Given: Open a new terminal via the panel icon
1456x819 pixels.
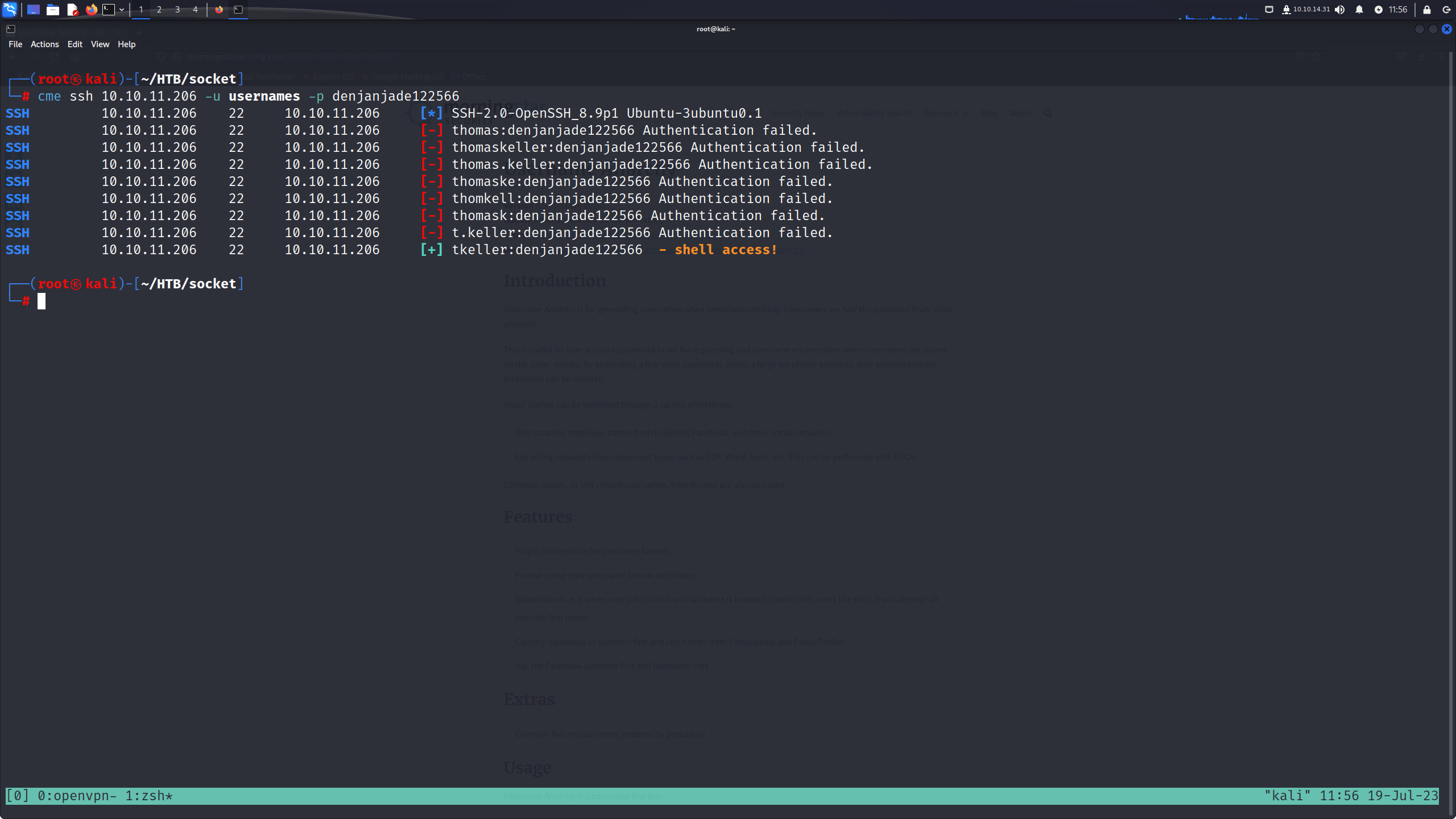Looking at the screenshot, I should point(109,10).
